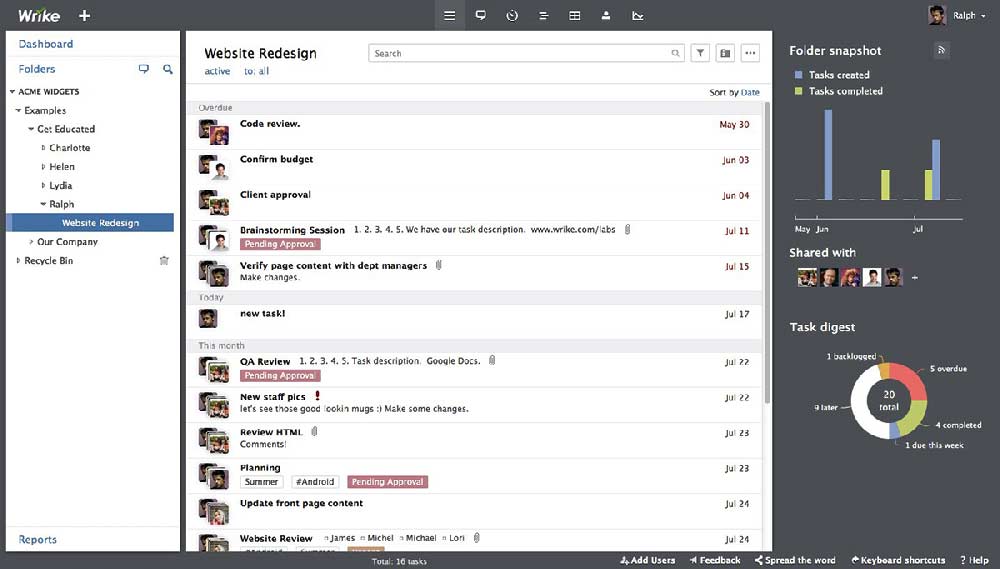The width and height of the screenshot is (1000, 569).
Task: Switch to the table view icon
Action: pos(575,15)
